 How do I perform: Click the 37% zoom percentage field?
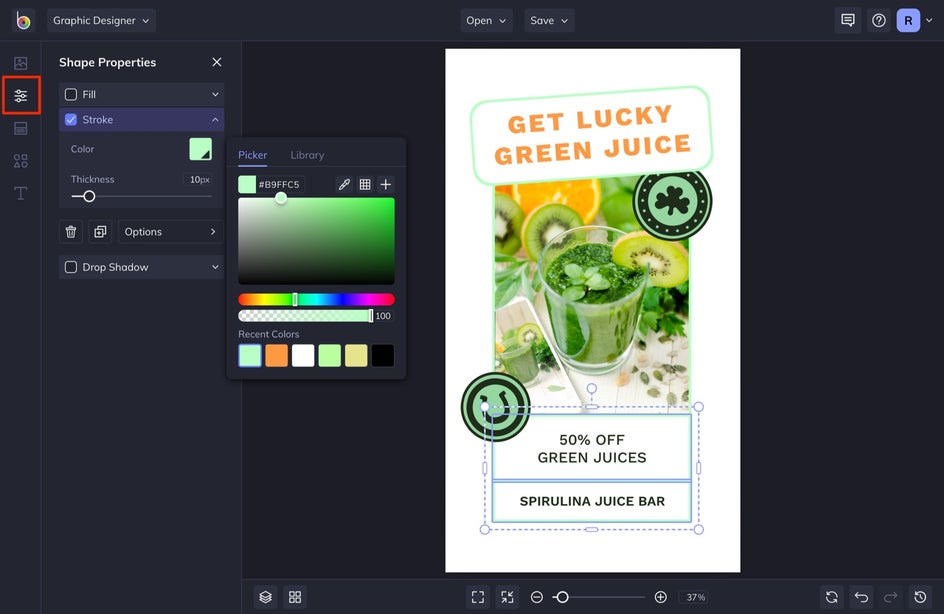(695, 597)
